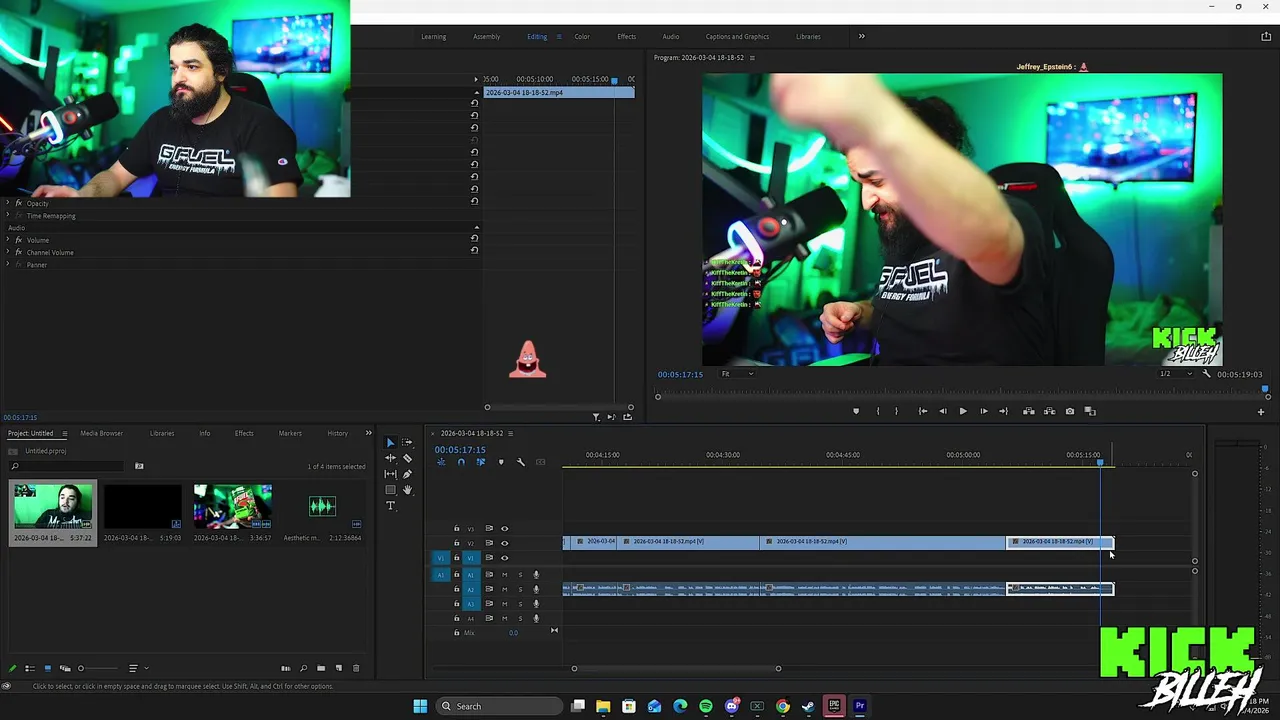Toggle snap in timeline
The width and height of the screenshot is (1280, 720).
coord(461,462)
